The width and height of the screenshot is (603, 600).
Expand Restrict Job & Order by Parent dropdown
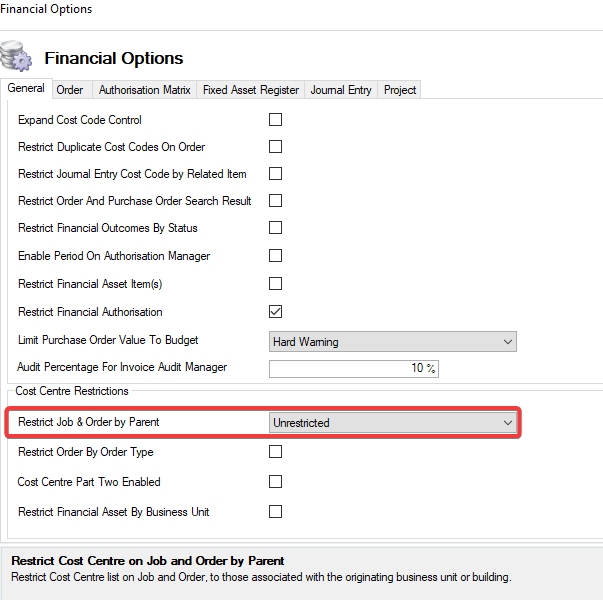pyautogui.click(x=392, y=423)
